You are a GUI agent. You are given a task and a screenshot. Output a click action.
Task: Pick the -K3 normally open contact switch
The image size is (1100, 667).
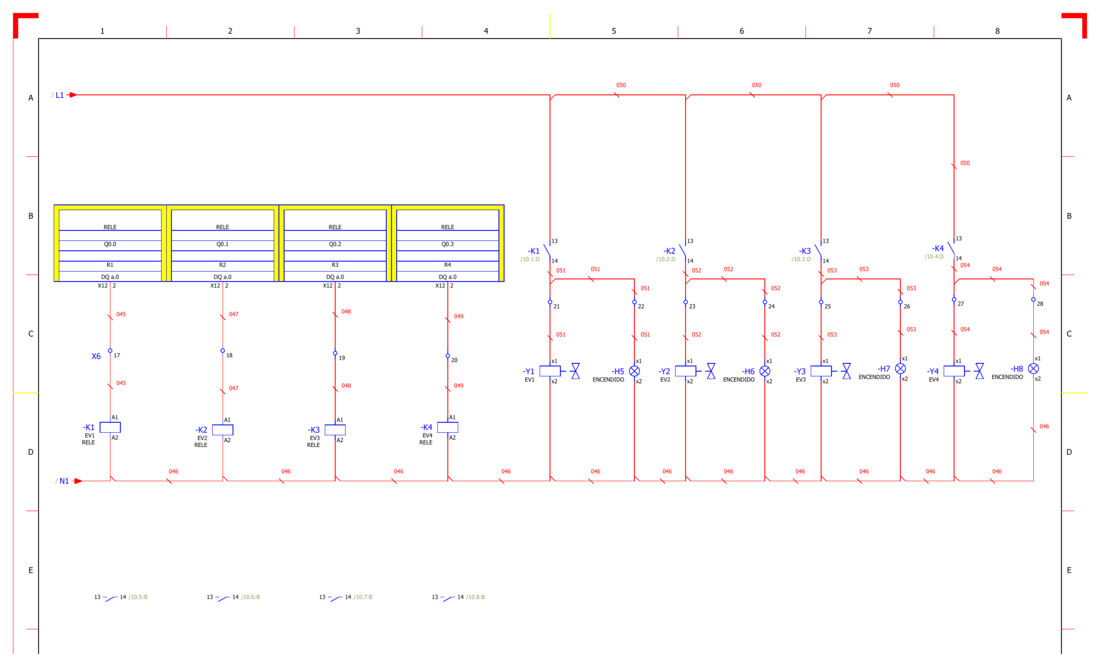819,251
